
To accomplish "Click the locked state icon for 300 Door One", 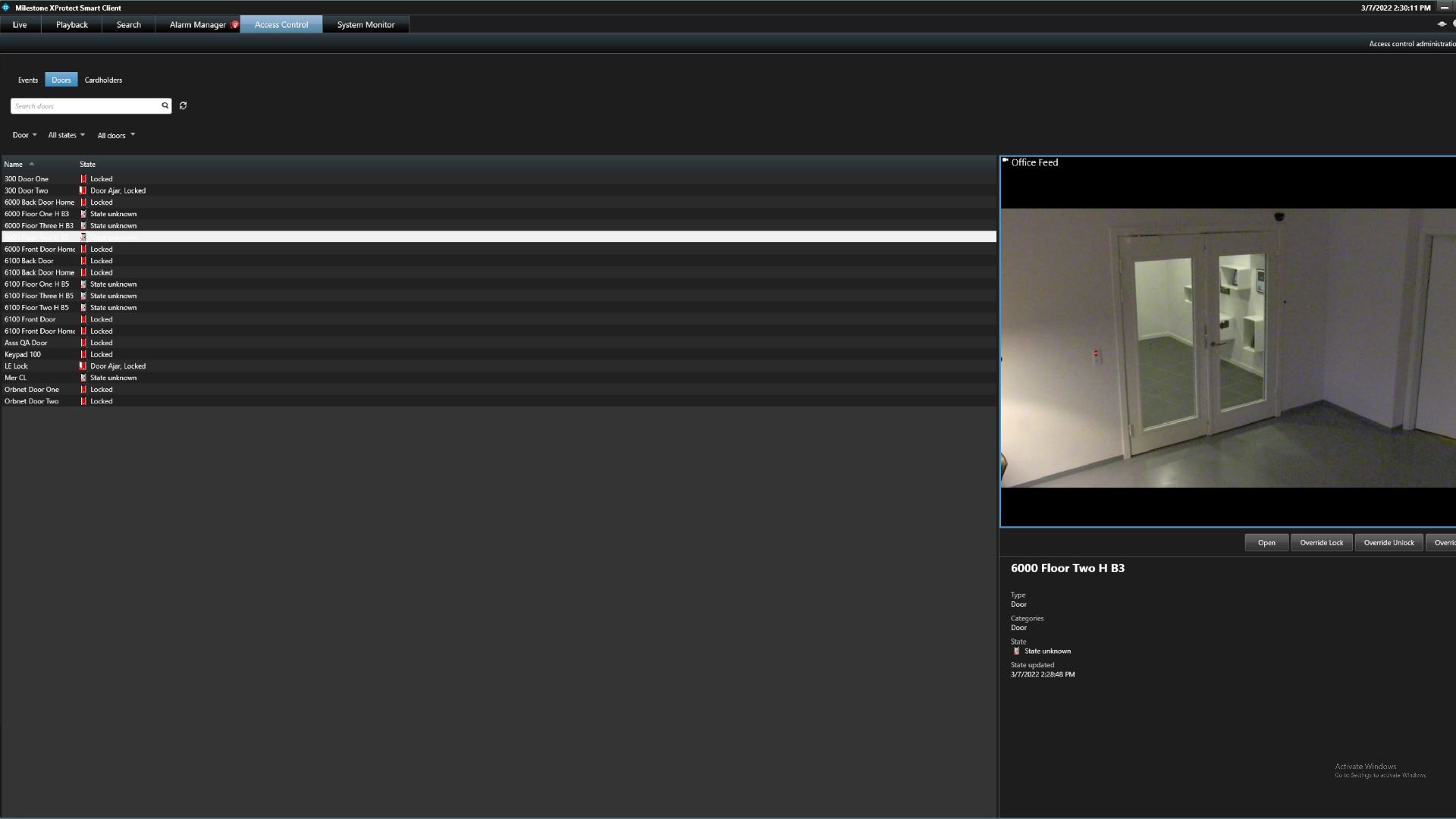I will (x=83, y=179).
